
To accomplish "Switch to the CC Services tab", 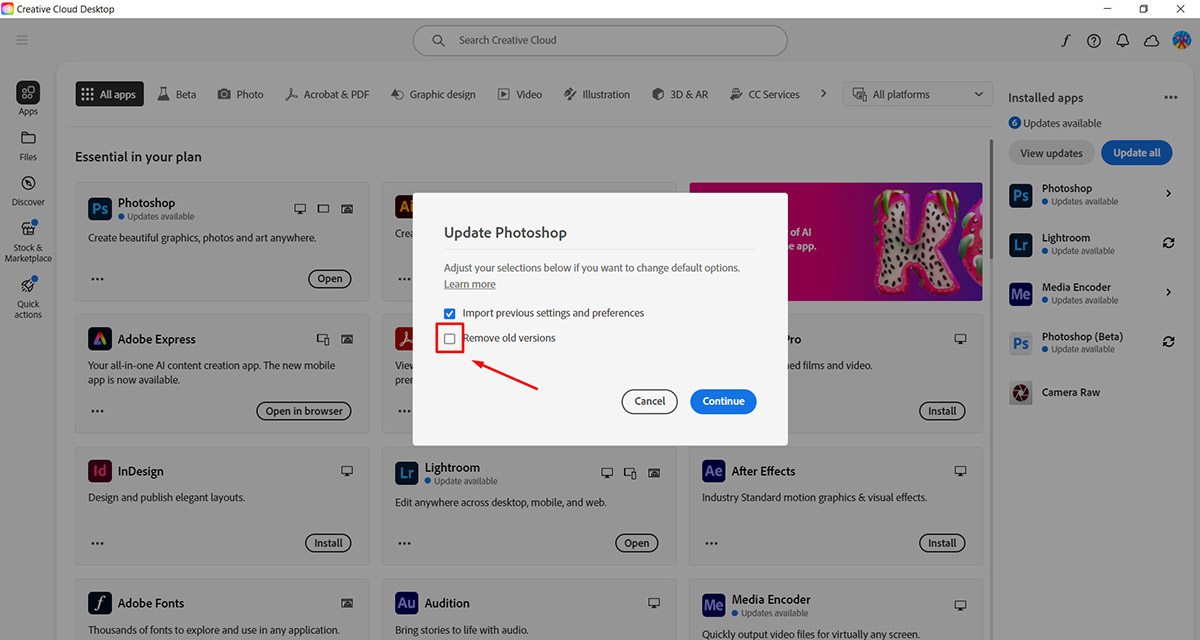I will tap(765, 94).
